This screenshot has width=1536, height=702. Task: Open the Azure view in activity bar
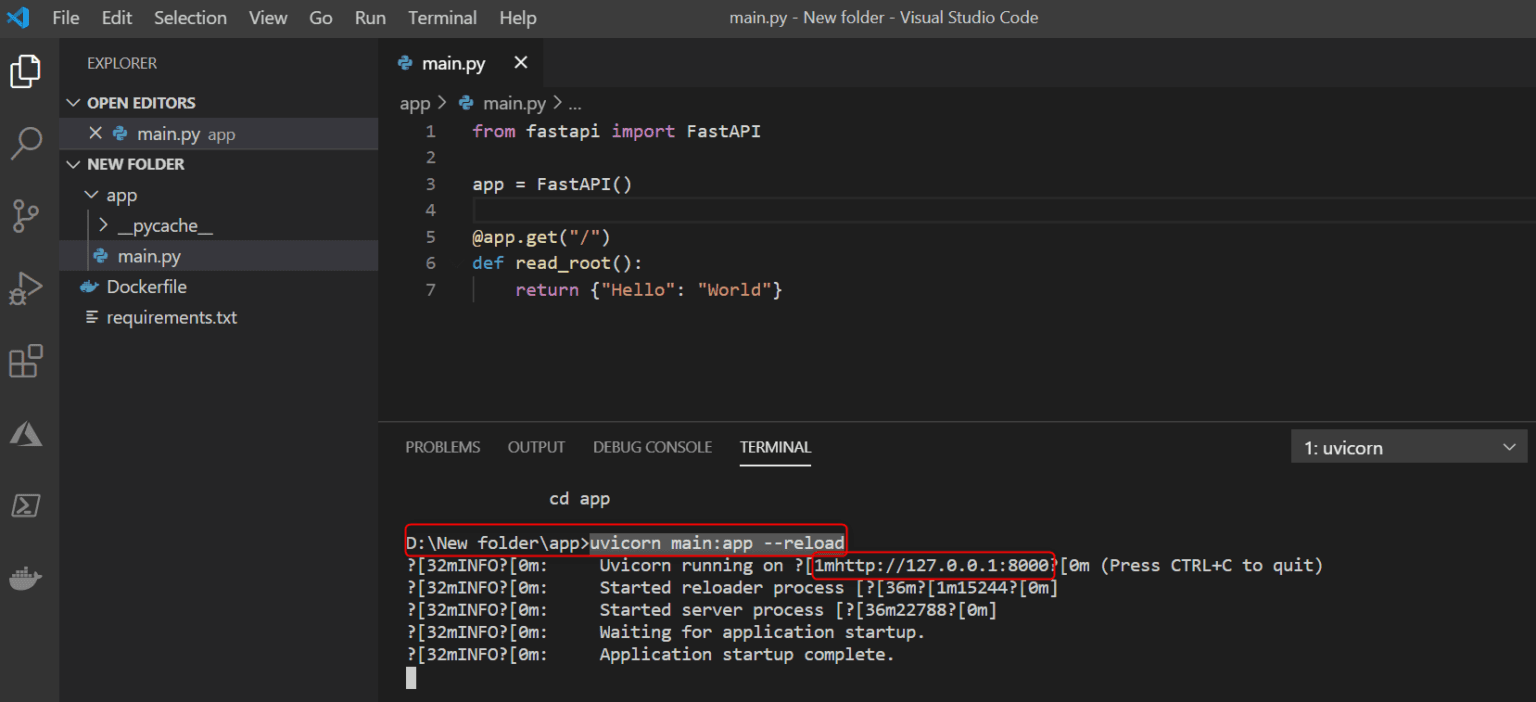25,434
